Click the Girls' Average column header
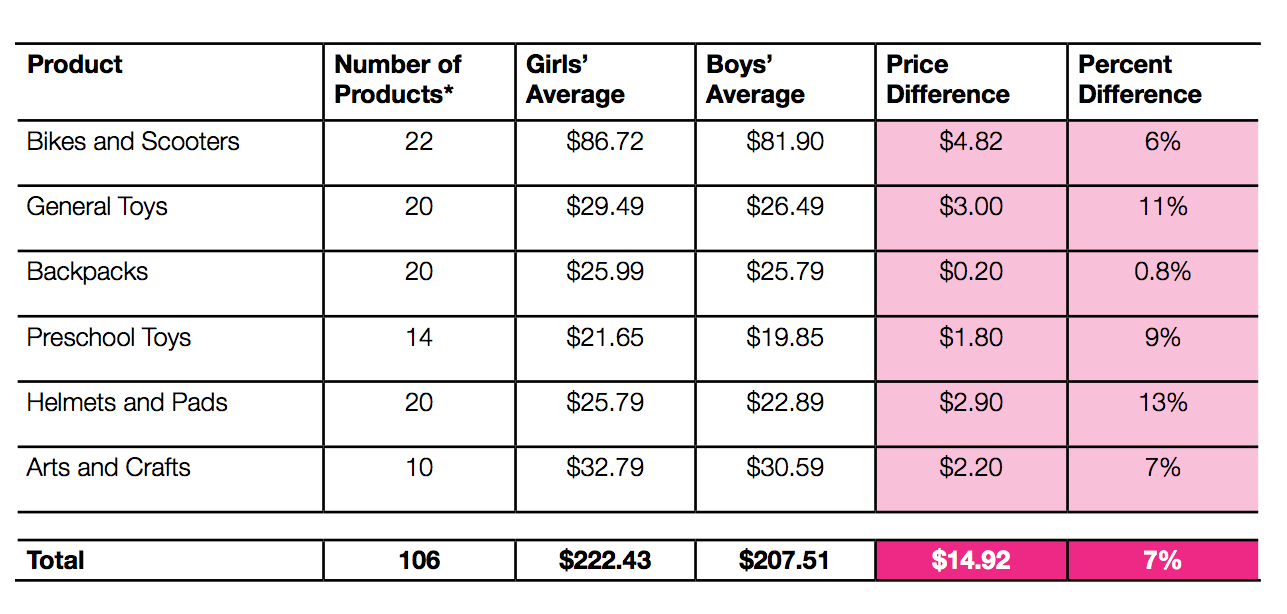Screen dimensions: 1287x614 (x=575, y=80)
